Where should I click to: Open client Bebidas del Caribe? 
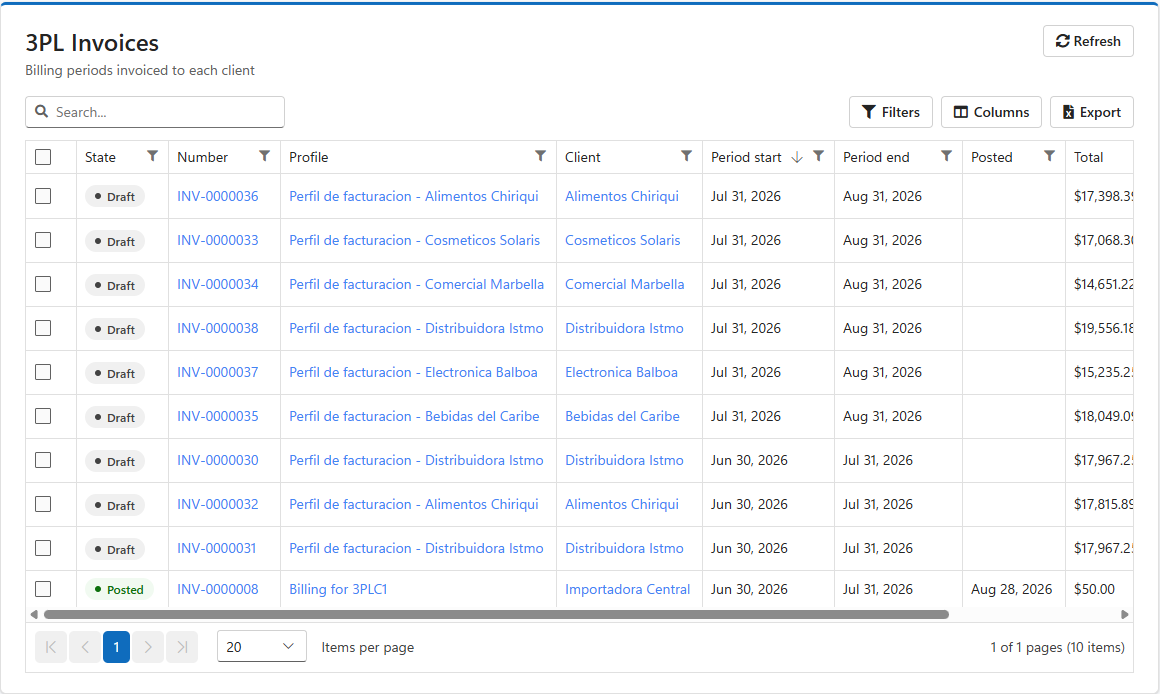(x=622, y=417)
